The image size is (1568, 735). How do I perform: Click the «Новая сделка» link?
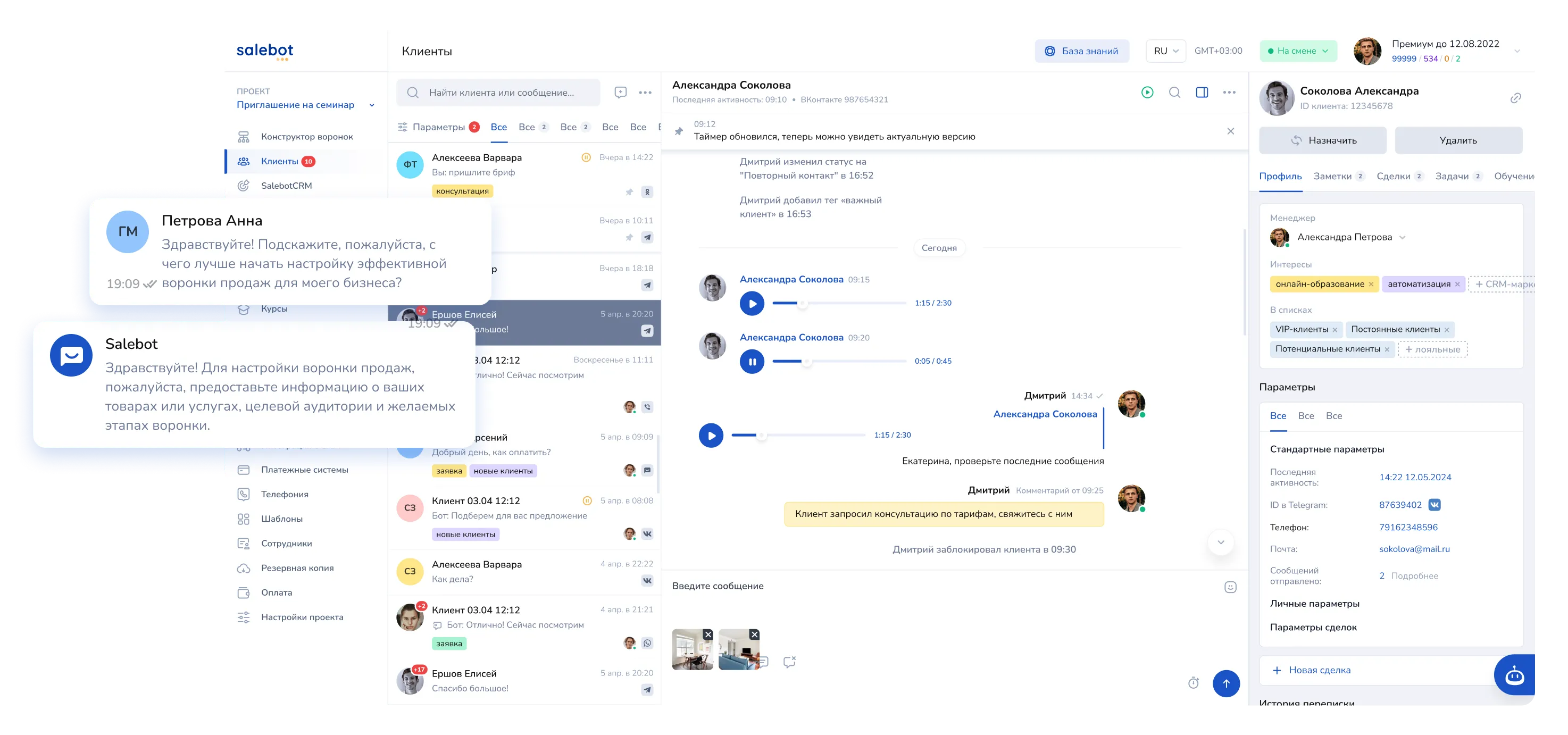coord(1319,670)
